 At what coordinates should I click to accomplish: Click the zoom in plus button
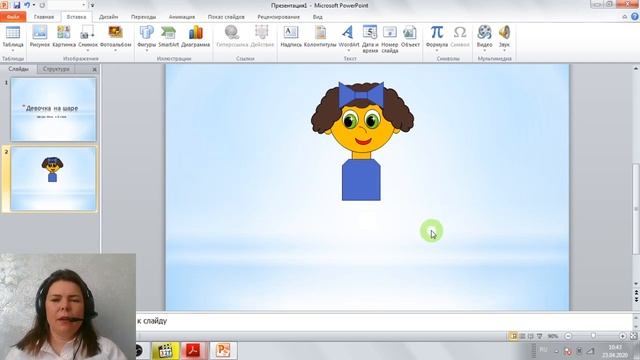[x=622, y=336]
